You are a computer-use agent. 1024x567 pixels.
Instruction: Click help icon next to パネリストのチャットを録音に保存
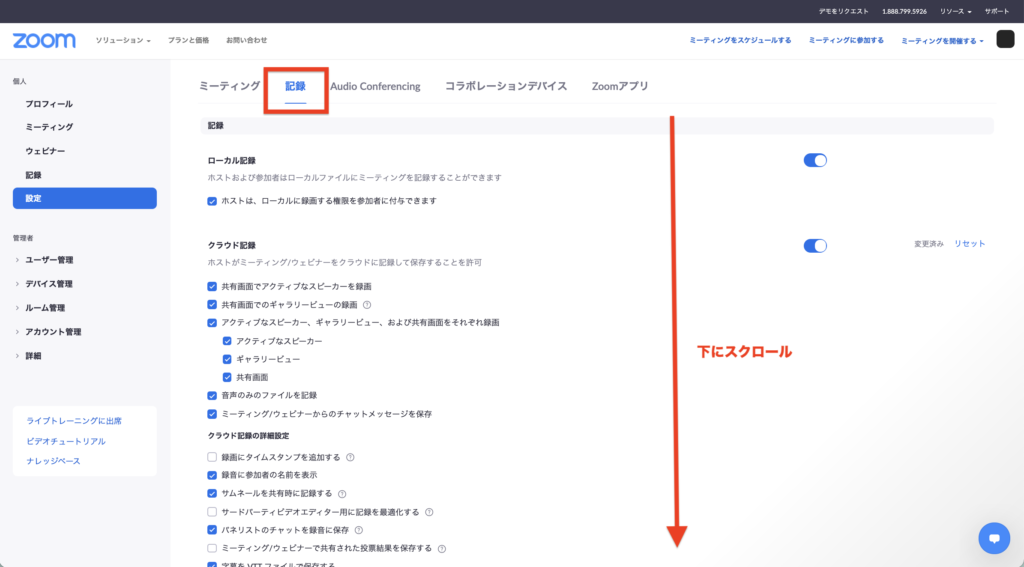358,530
